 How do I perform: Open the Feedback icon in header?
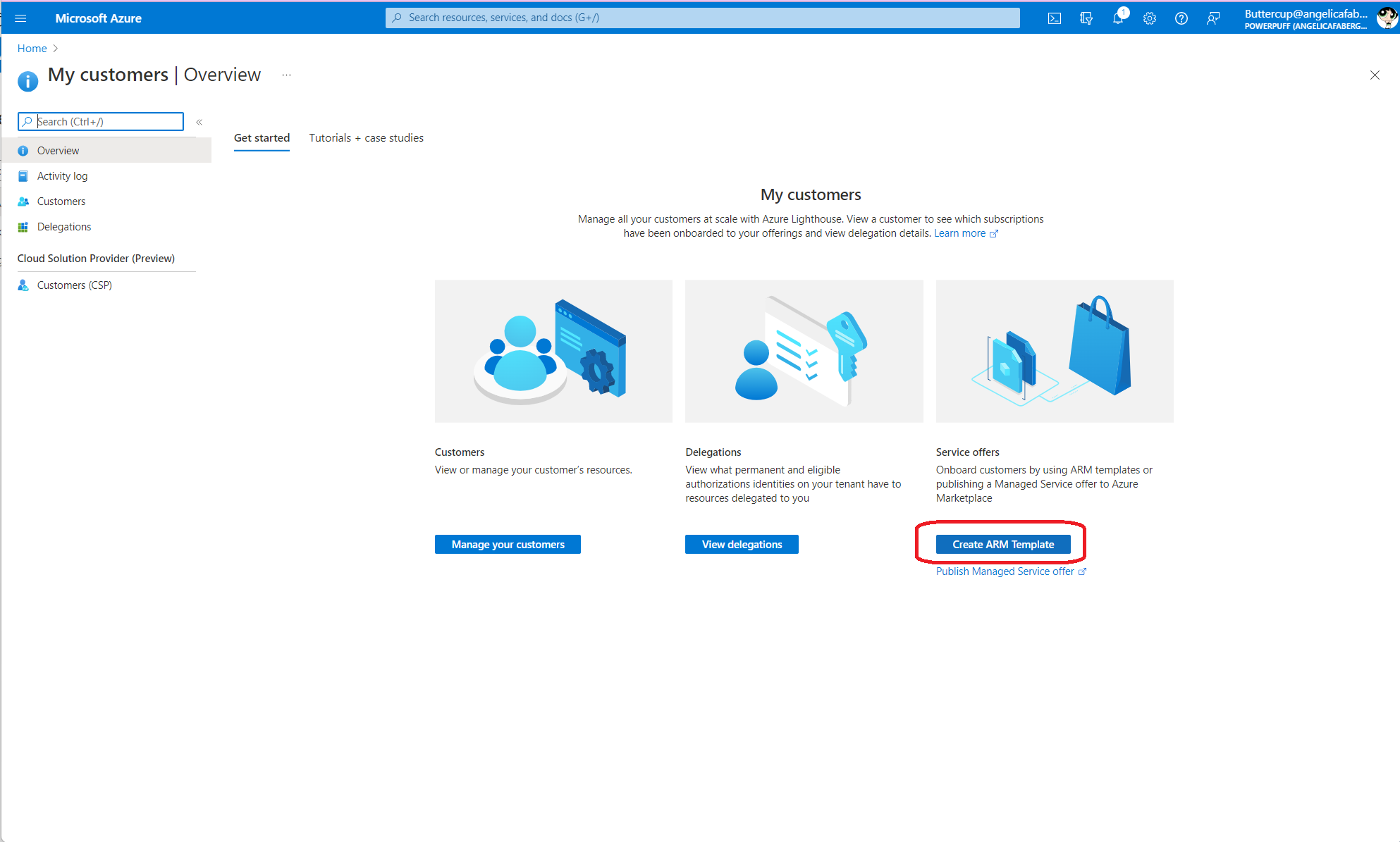[1213, 18]
